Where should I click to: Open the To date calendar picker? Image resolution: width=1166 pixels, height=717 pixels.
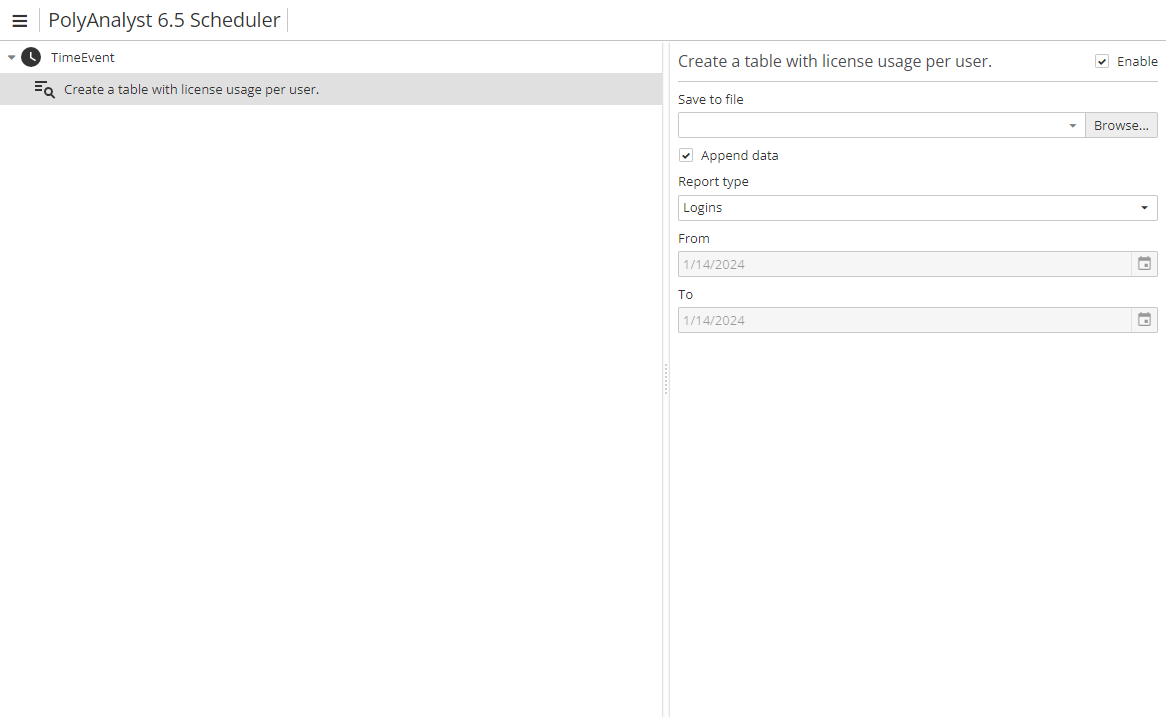click(x=1144, y=319)
